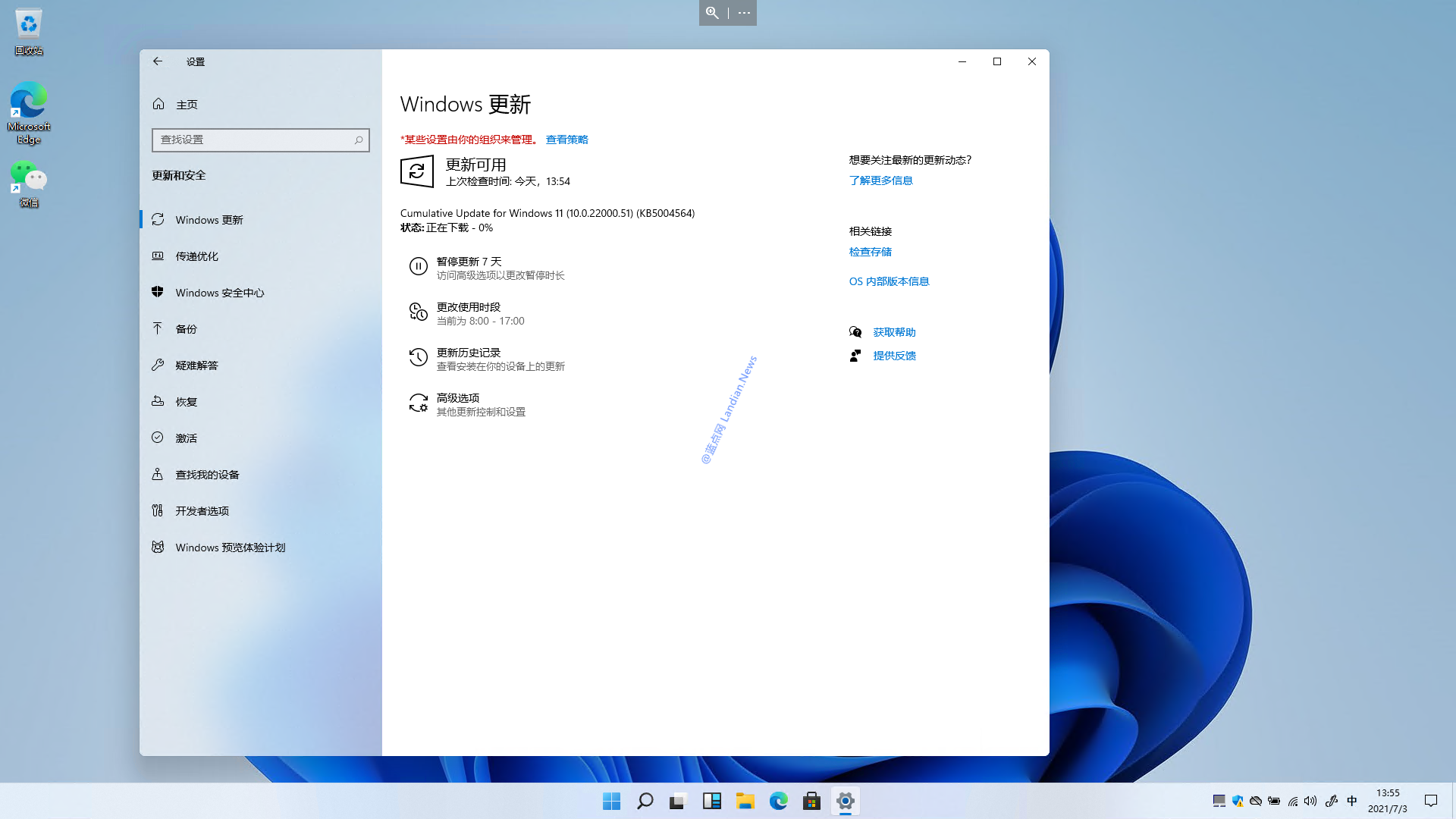Click the battery tray icon
The width and height of the screenshot is (1456, 819).
tap(1274, 801)
